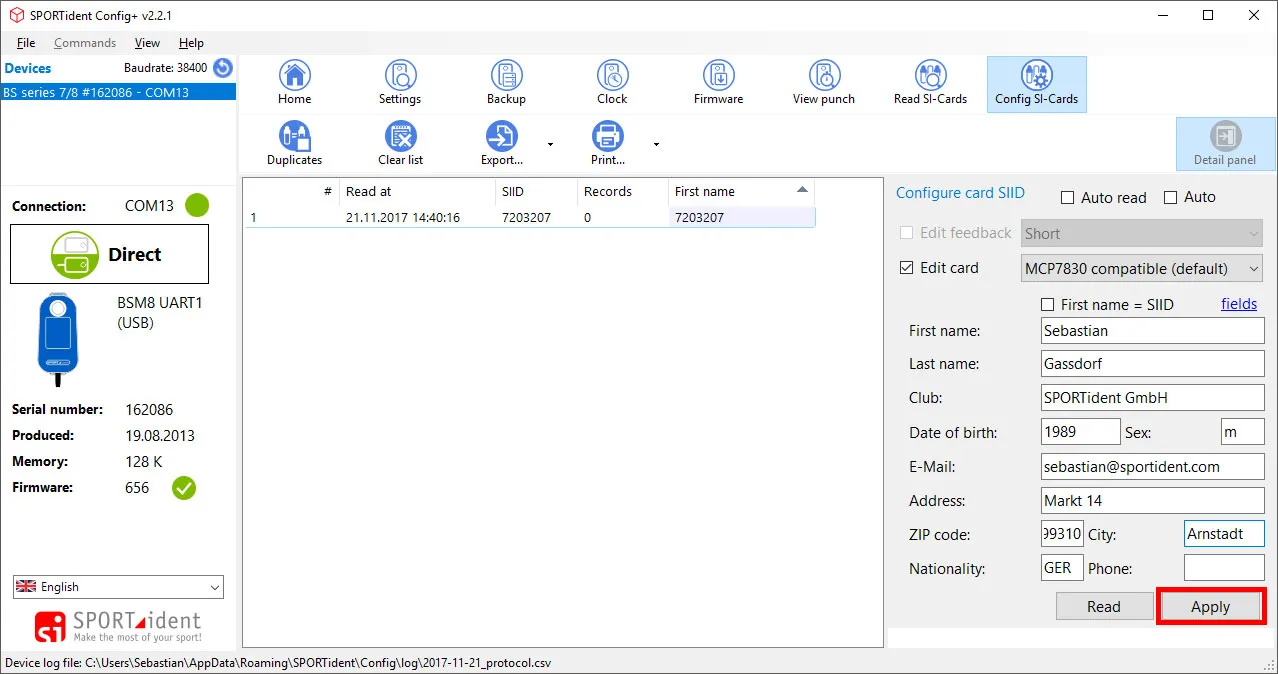
Task: Click the SPORTident logo
Action: (118, 626)
